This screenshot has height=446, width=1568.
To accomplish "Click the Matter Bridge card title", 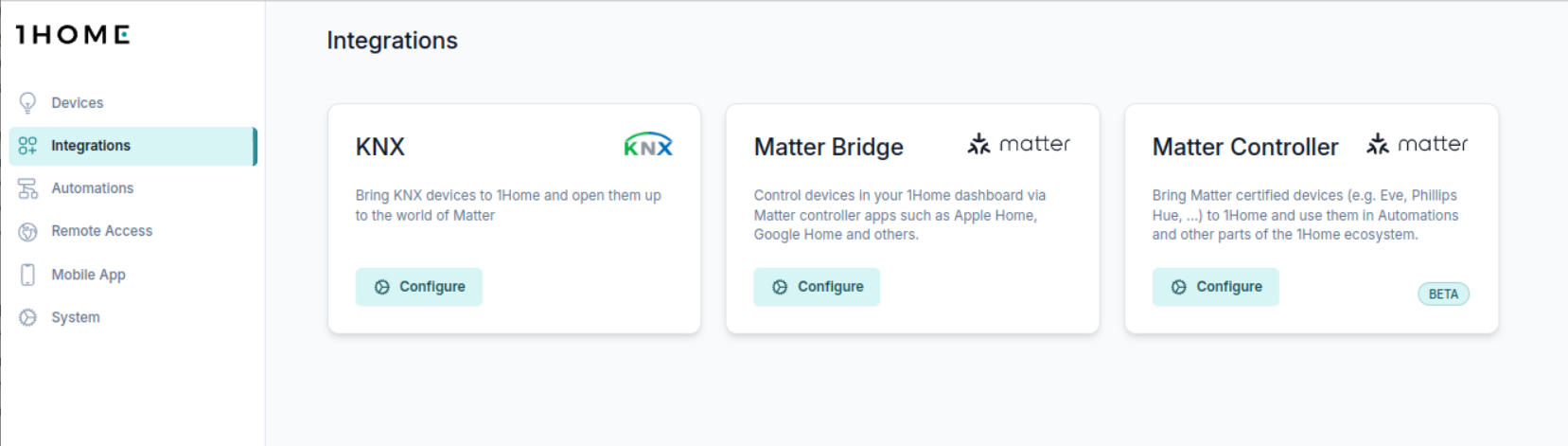I will pyautogui.click(x=828, y=147).
